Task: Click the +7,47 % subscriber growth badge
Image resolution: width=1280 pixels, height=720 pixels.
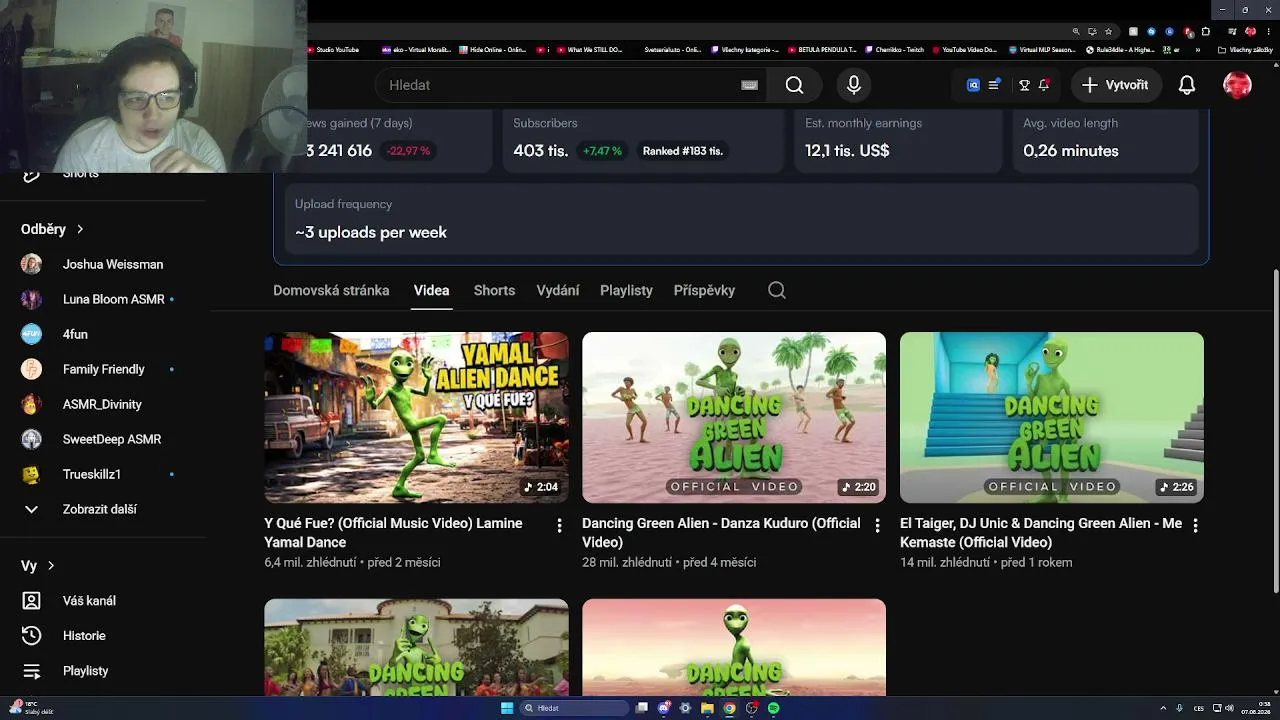Action: point(602,151)
